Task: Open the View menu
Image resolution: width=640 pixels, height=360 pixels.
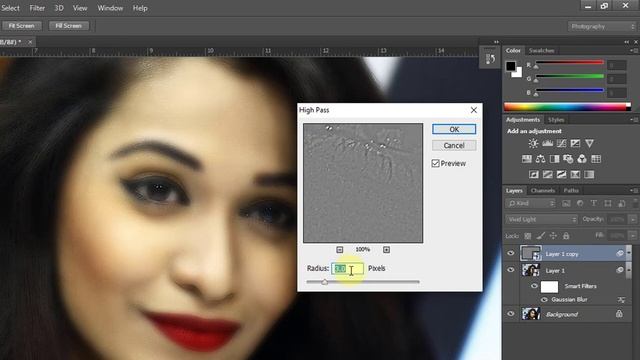Action: [x=80, y=8]
